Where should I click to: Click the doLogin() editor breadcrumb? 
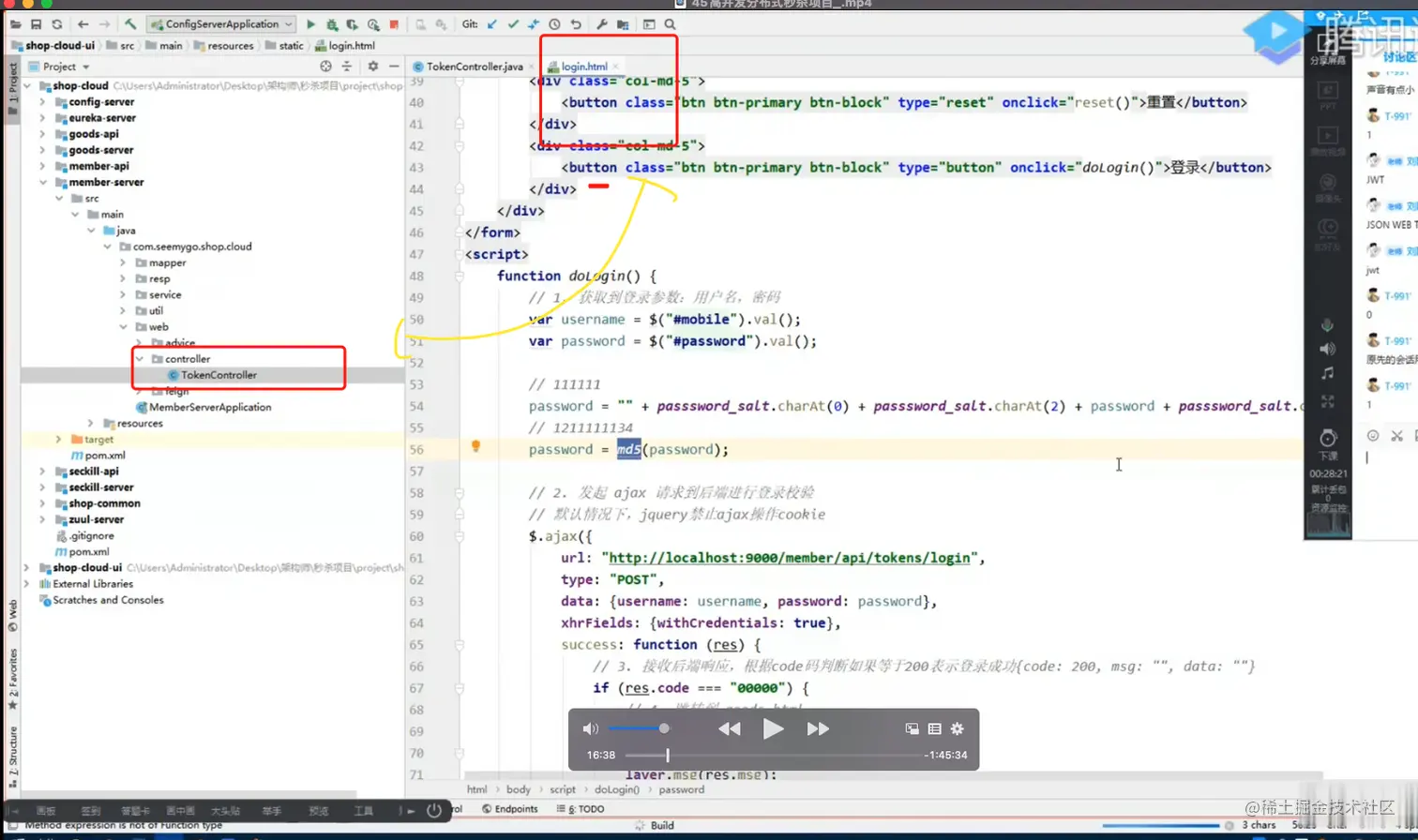click(618, 789)
